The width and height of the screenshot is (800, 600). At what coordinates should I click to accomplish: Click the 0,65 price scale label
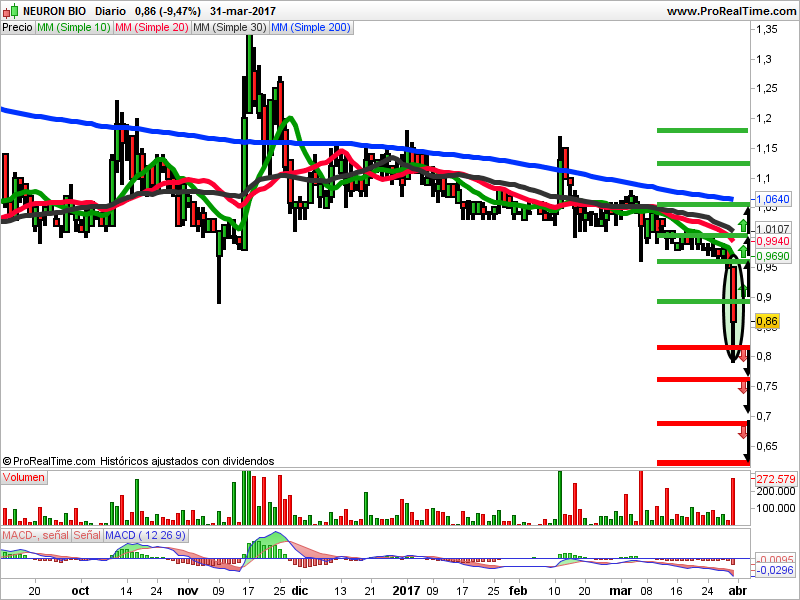[x=767, y=446]
